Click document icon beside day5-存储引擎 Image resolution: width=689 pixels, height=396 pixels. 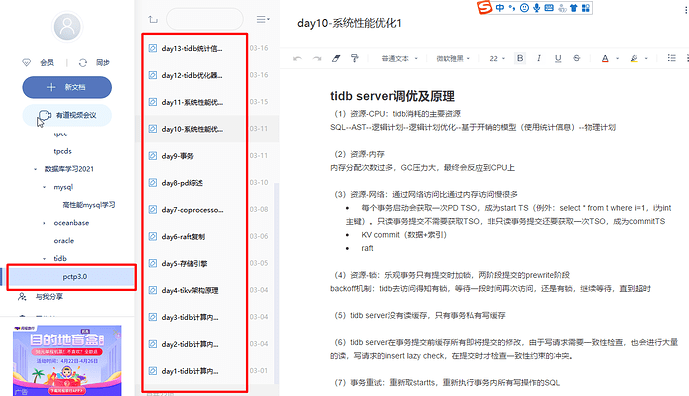click(152, 263)
